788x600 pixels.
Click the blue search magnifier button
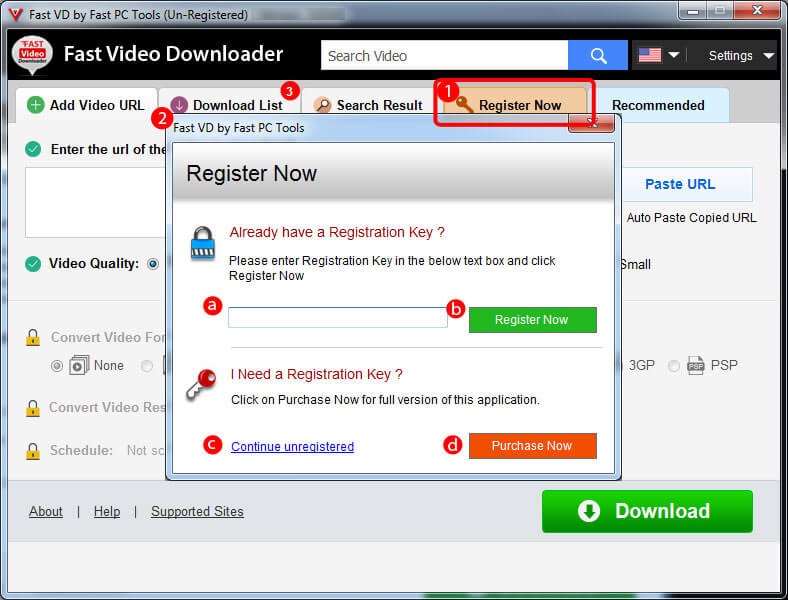598,55
